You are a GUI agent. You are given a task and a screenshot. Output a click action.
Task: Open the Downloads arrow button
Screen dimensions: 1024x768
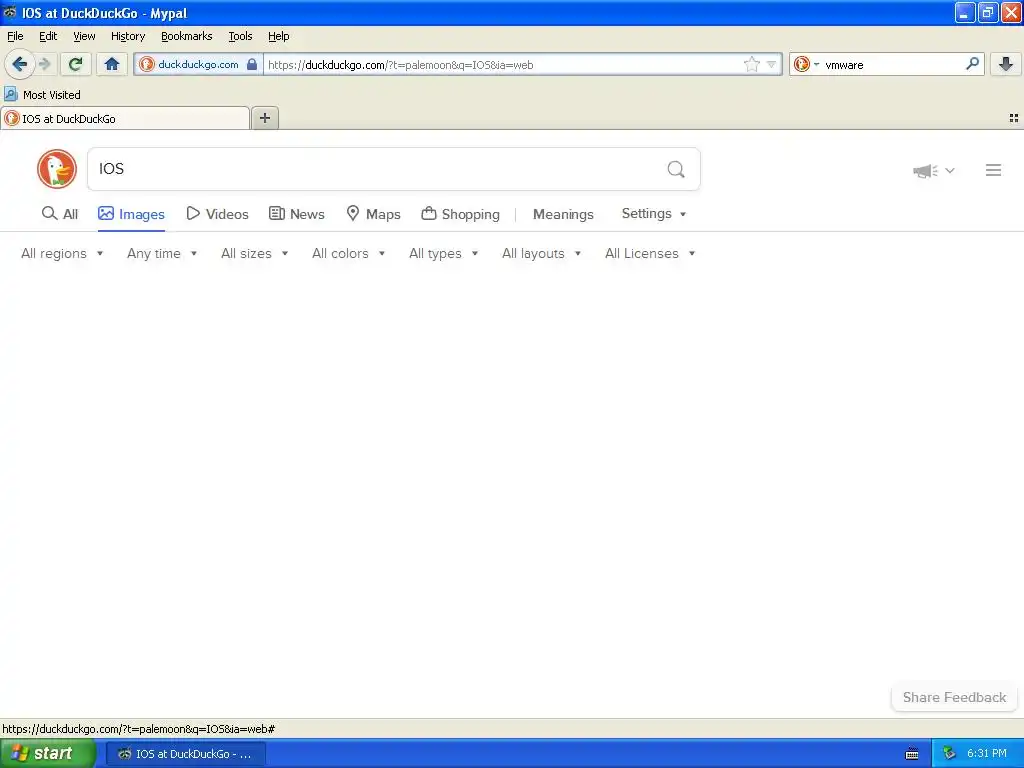[x=1006, y=64]
